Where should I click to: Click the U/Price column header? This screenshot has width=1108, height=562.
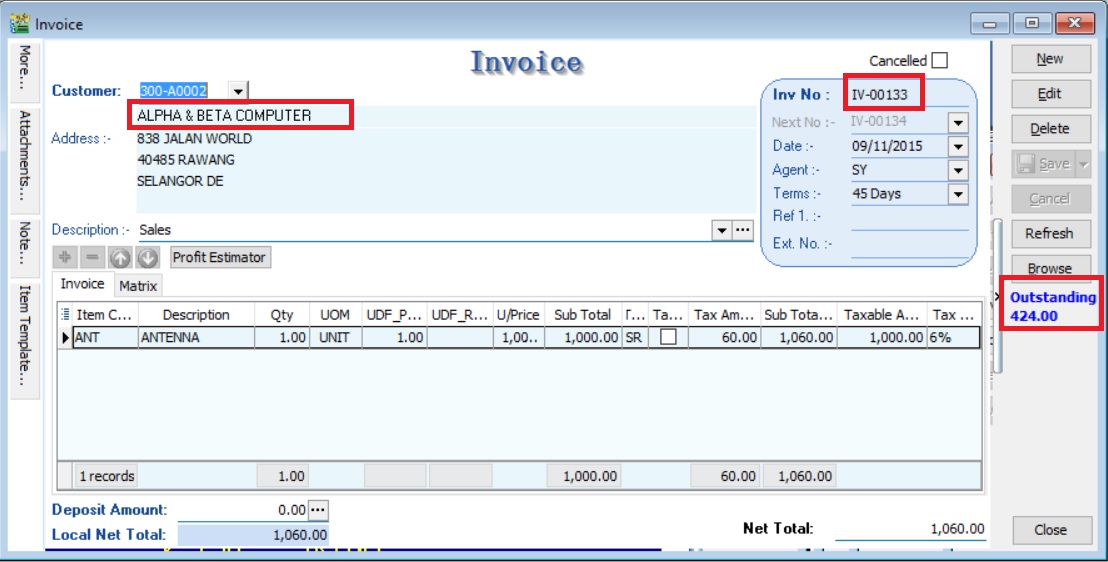(518, 315)
